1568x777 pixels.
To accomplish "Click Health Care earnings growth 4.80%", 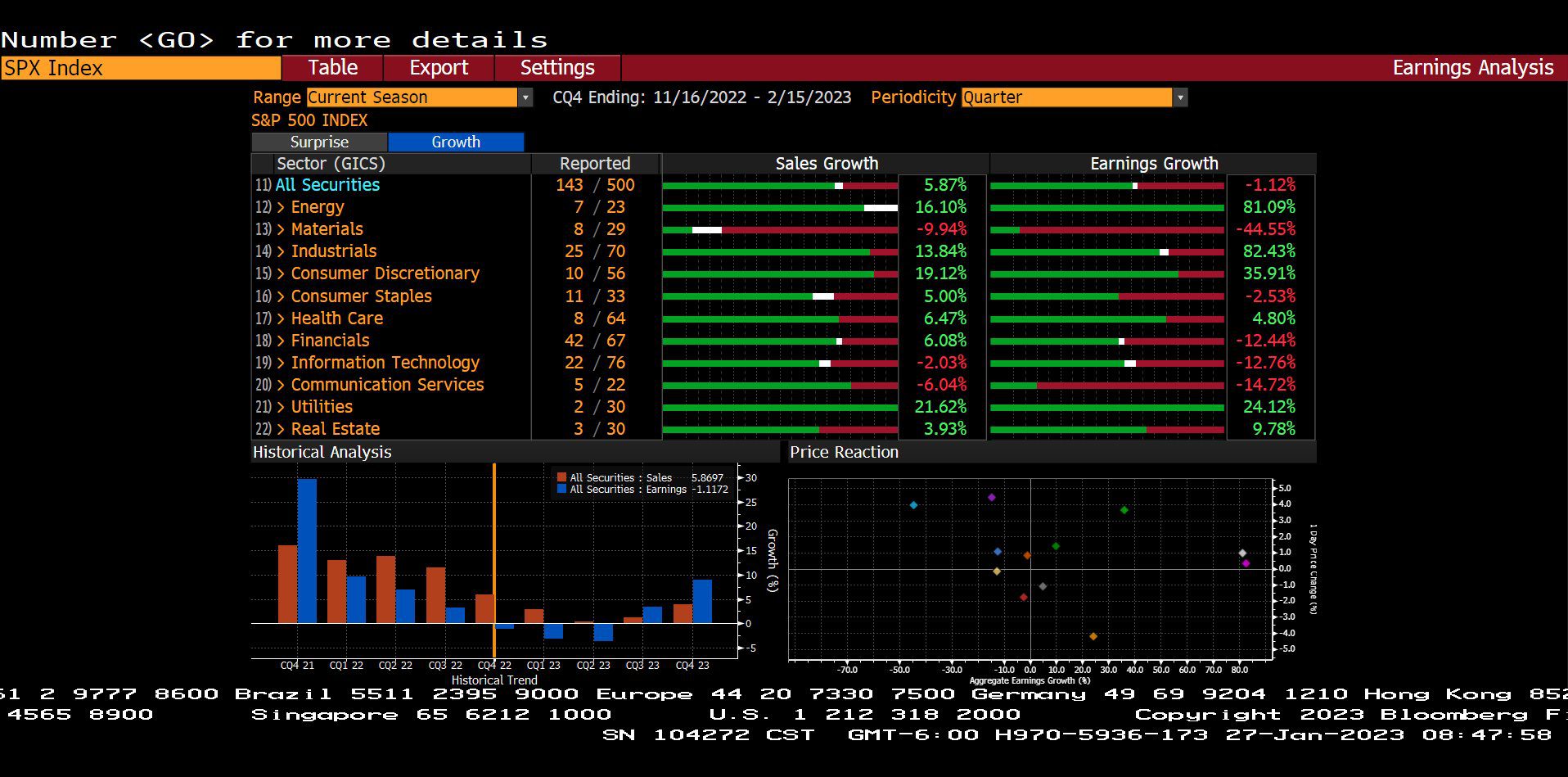I will pos(1273,318).
